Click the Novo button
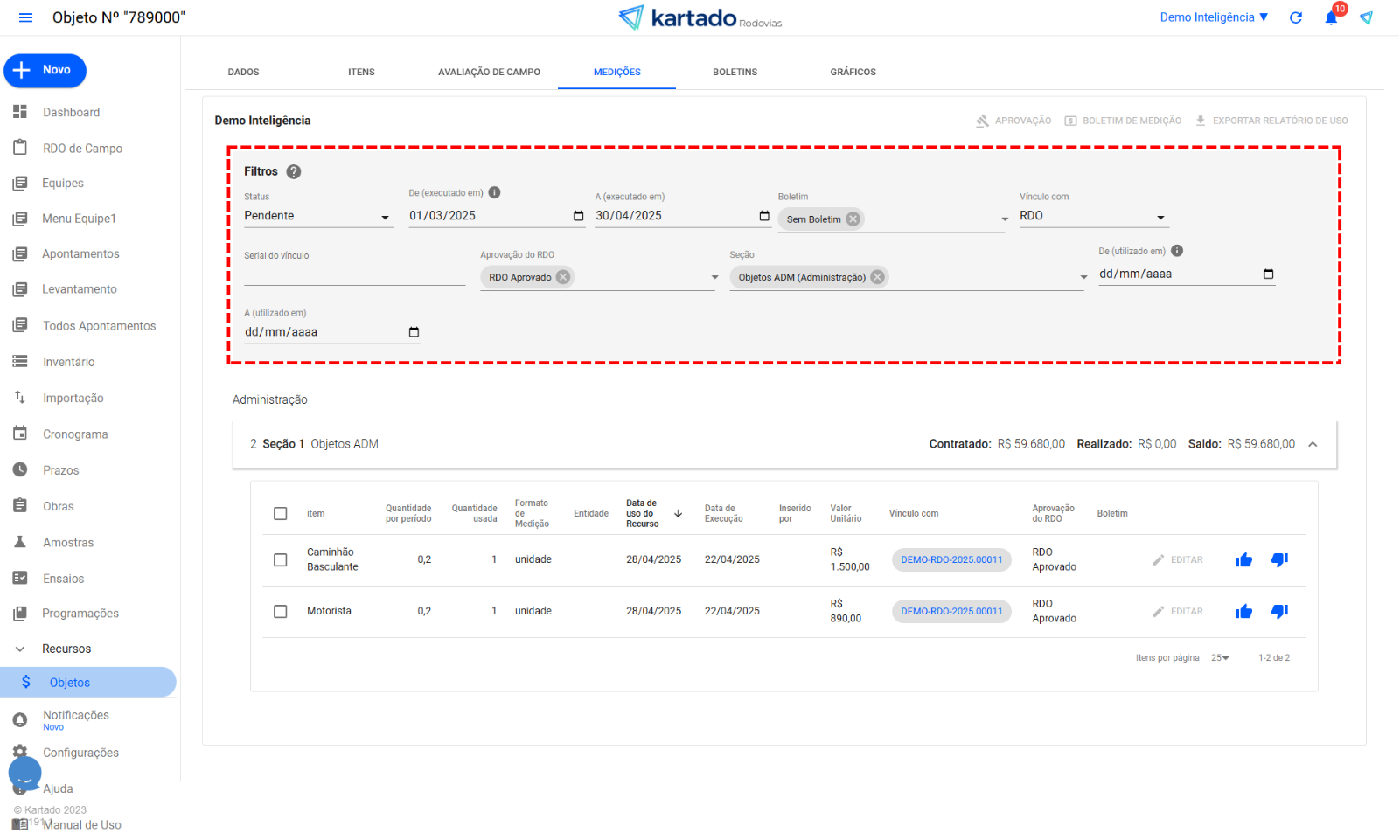This screenshot has width=1400, height=840. tap(45, 71)
